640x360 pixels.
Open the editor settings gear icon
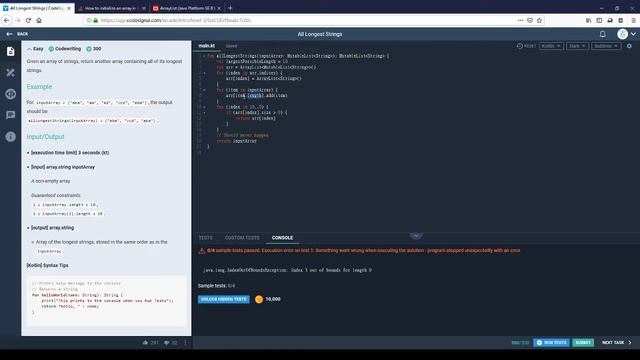[x=629, y=46]
